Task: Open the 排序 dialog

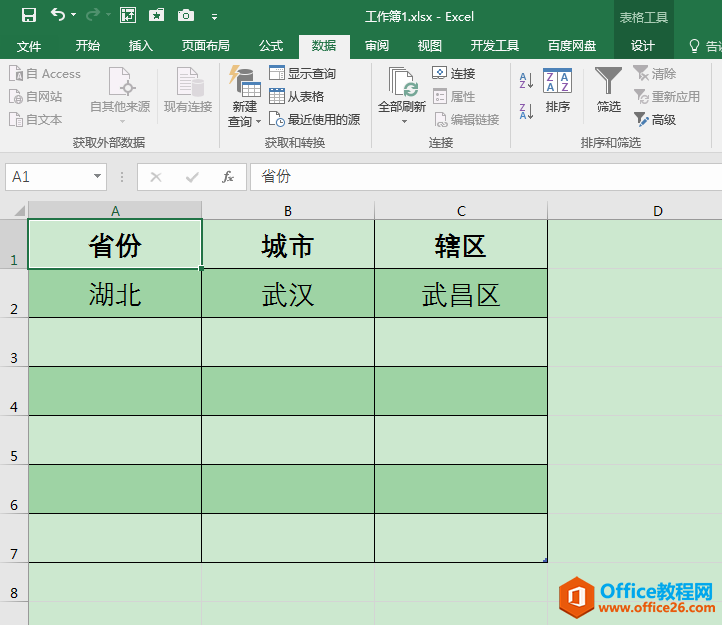Action: [x=558, y=90]
